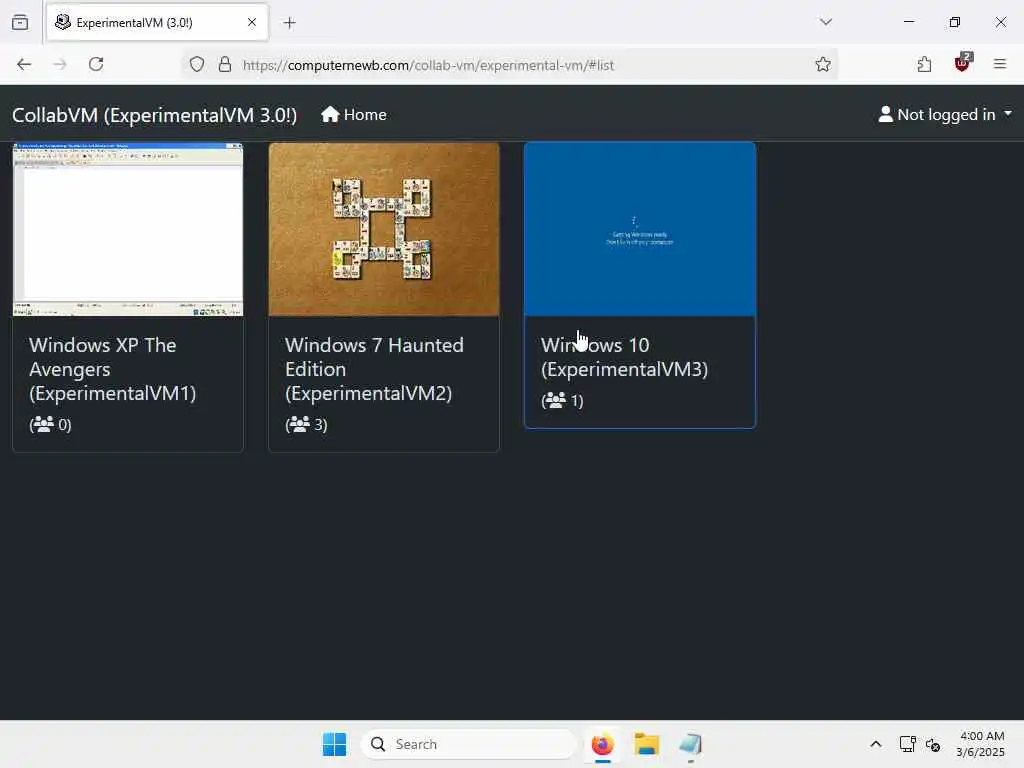Minimize the browser window
The width and height of the screenshot is (1024, 768).
tap(908, 22)
